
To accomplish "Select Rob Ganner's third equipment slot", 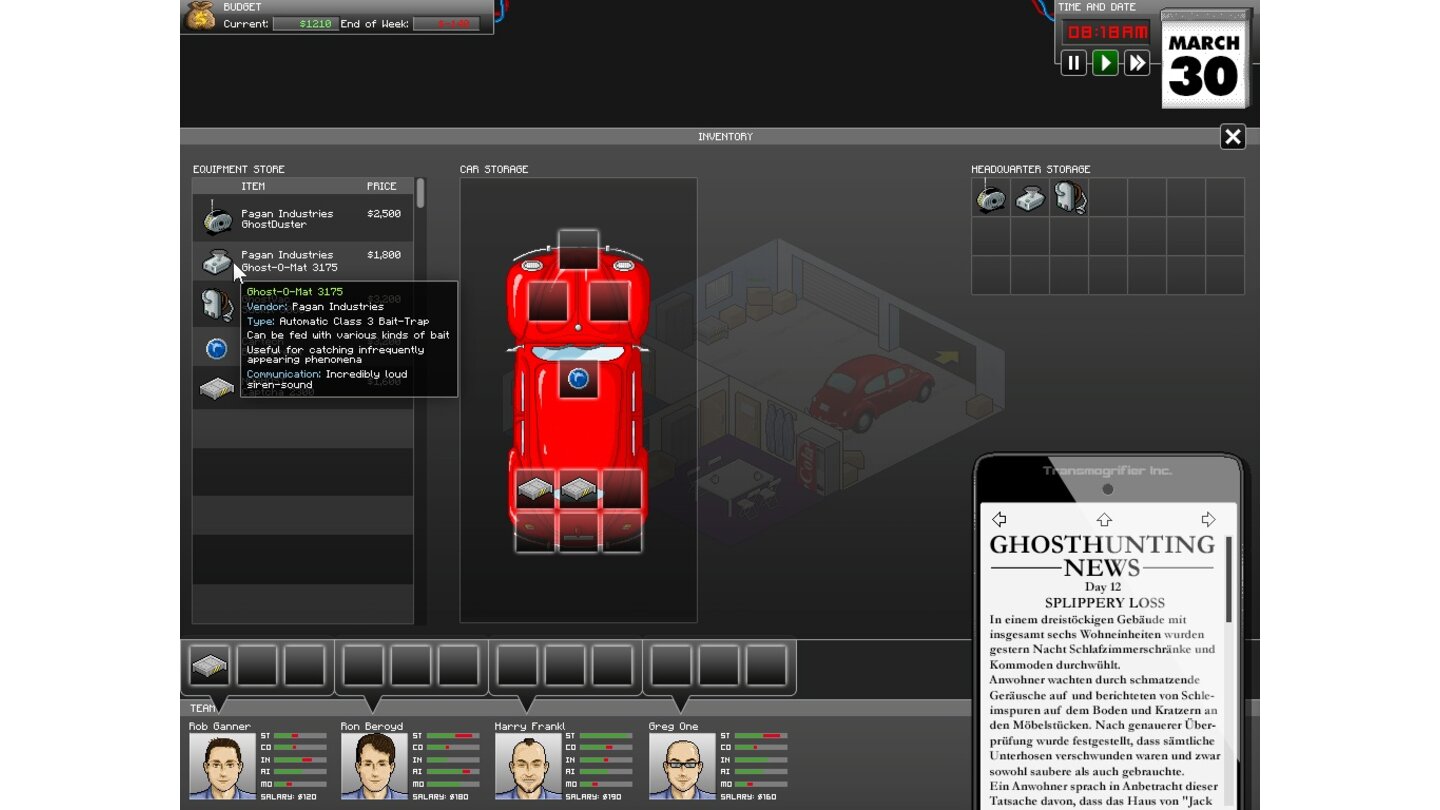I will point(304,665).
